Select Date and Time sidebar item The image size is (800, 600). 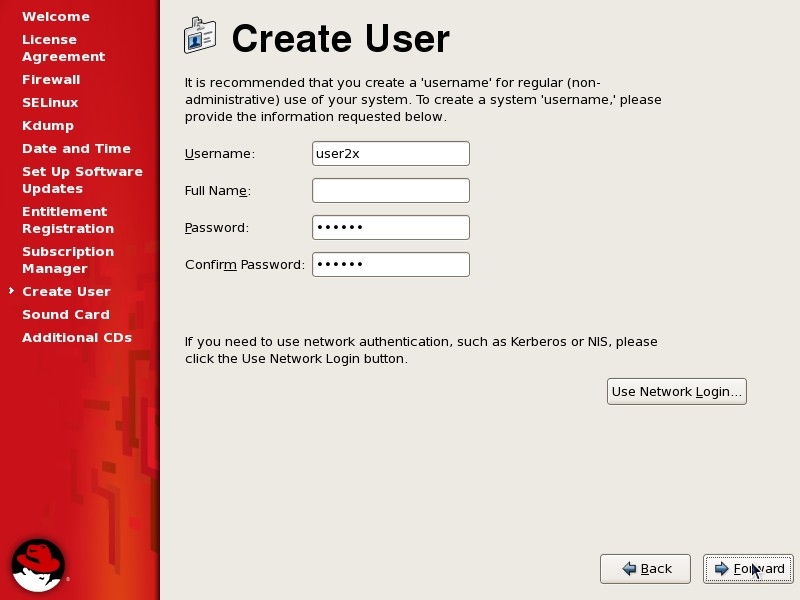click(x=77, y=148)
